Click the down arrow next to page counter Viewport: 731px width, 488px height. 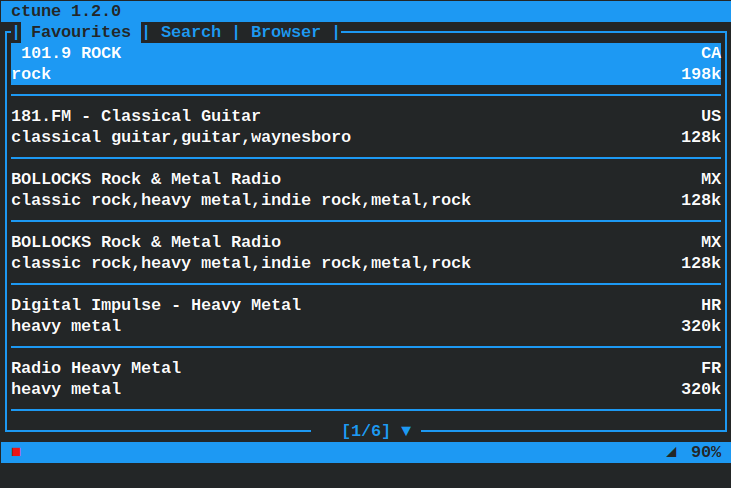406,431
